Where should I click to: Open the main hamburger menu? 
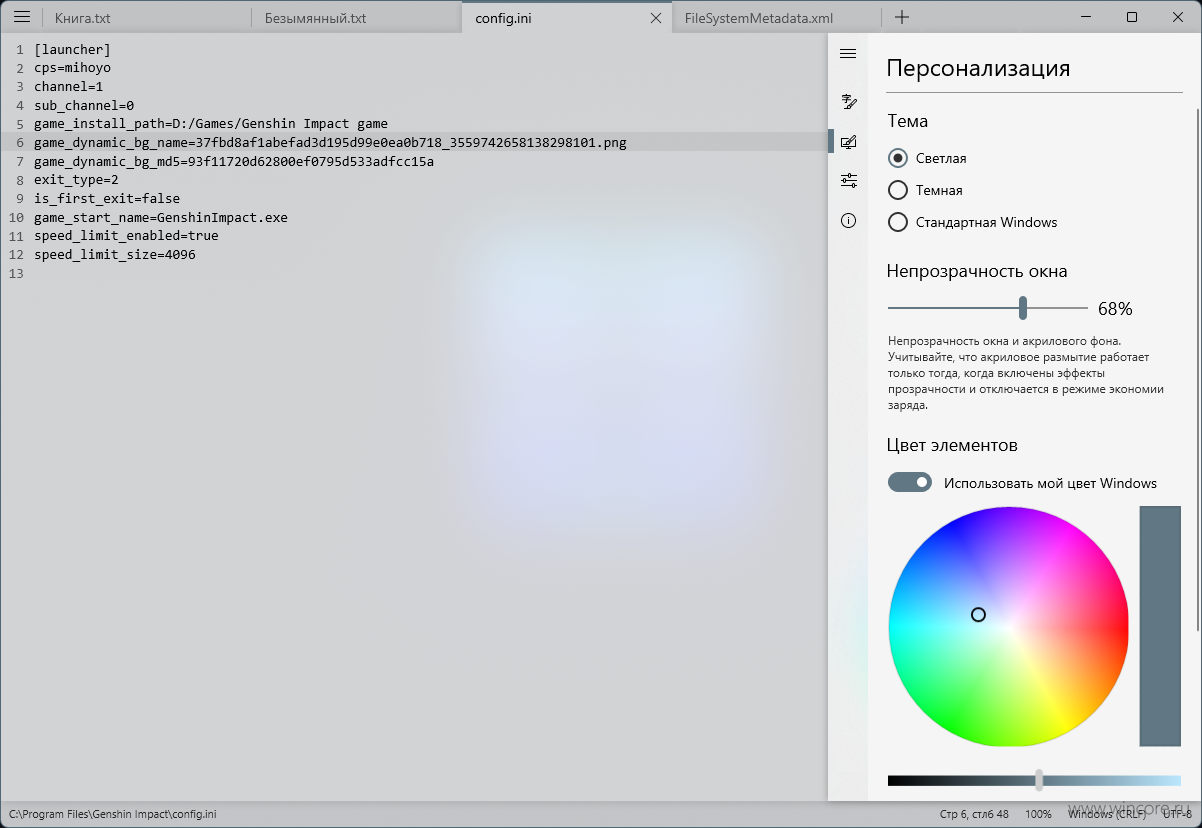[21, 17]
